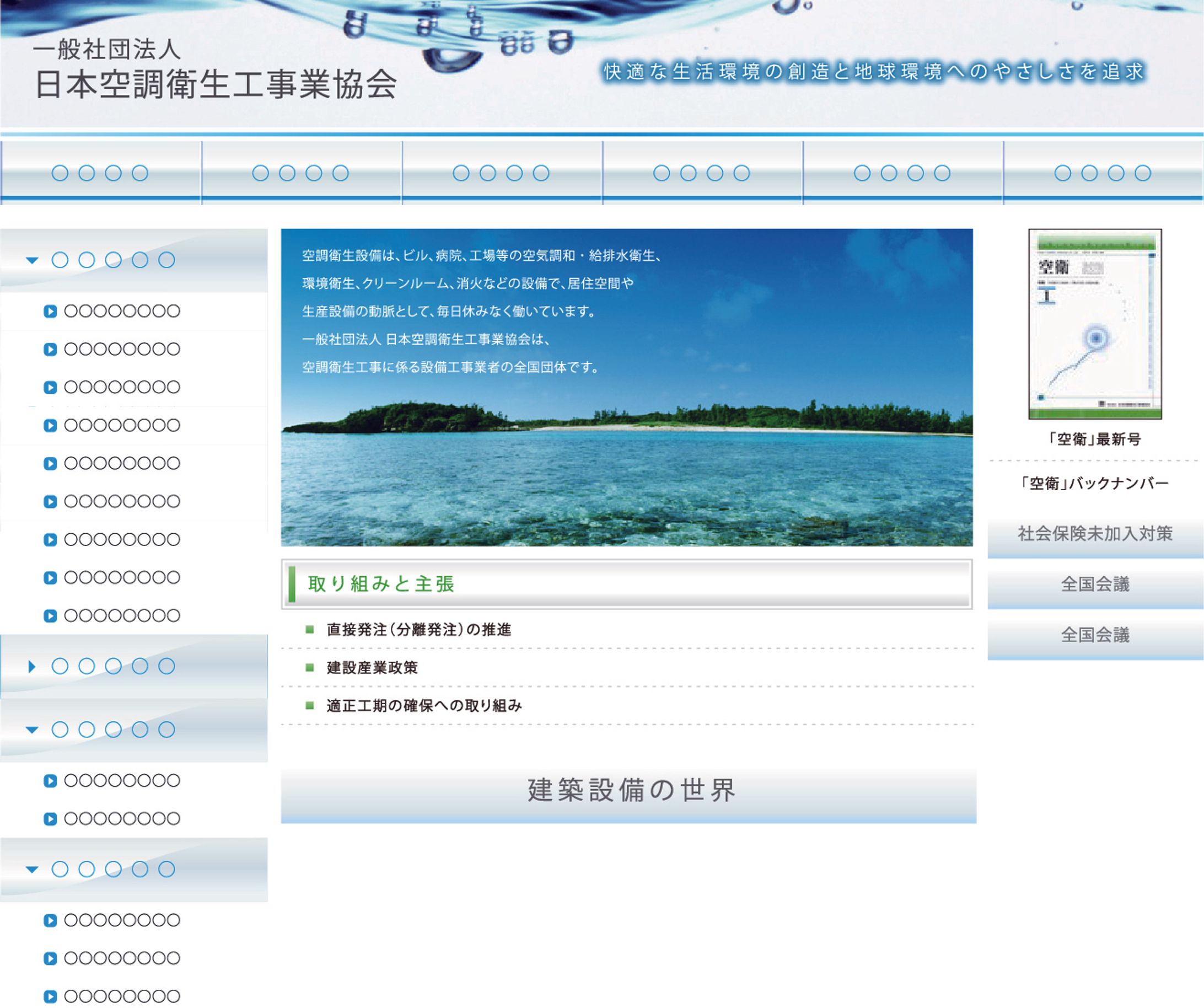This screenshot has width=1204, height=1008.
Task: Open the 社会保険未加入対策 button
Action: pos(1094,534)
